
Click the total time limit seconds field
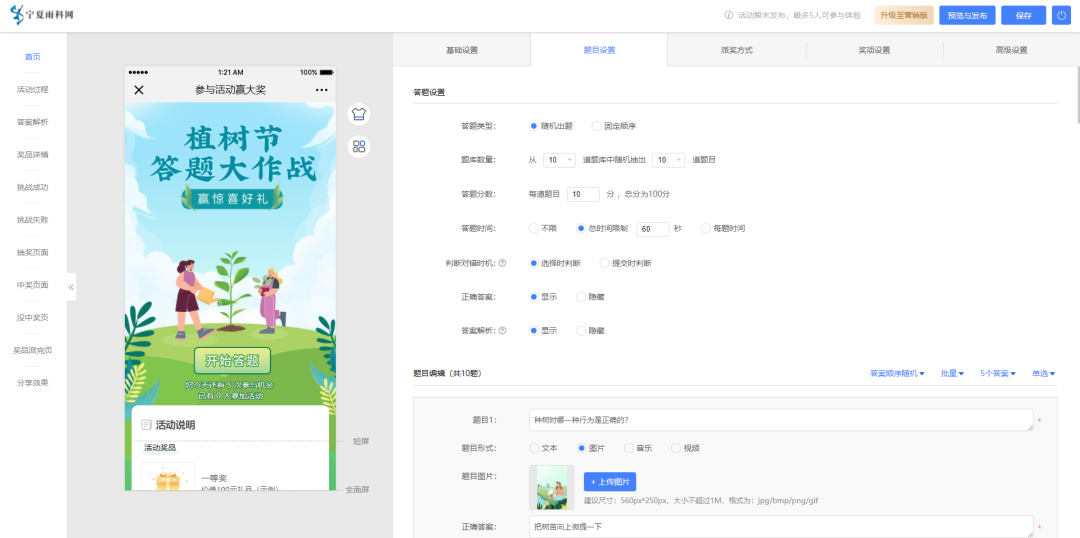(x=653, y=229)
